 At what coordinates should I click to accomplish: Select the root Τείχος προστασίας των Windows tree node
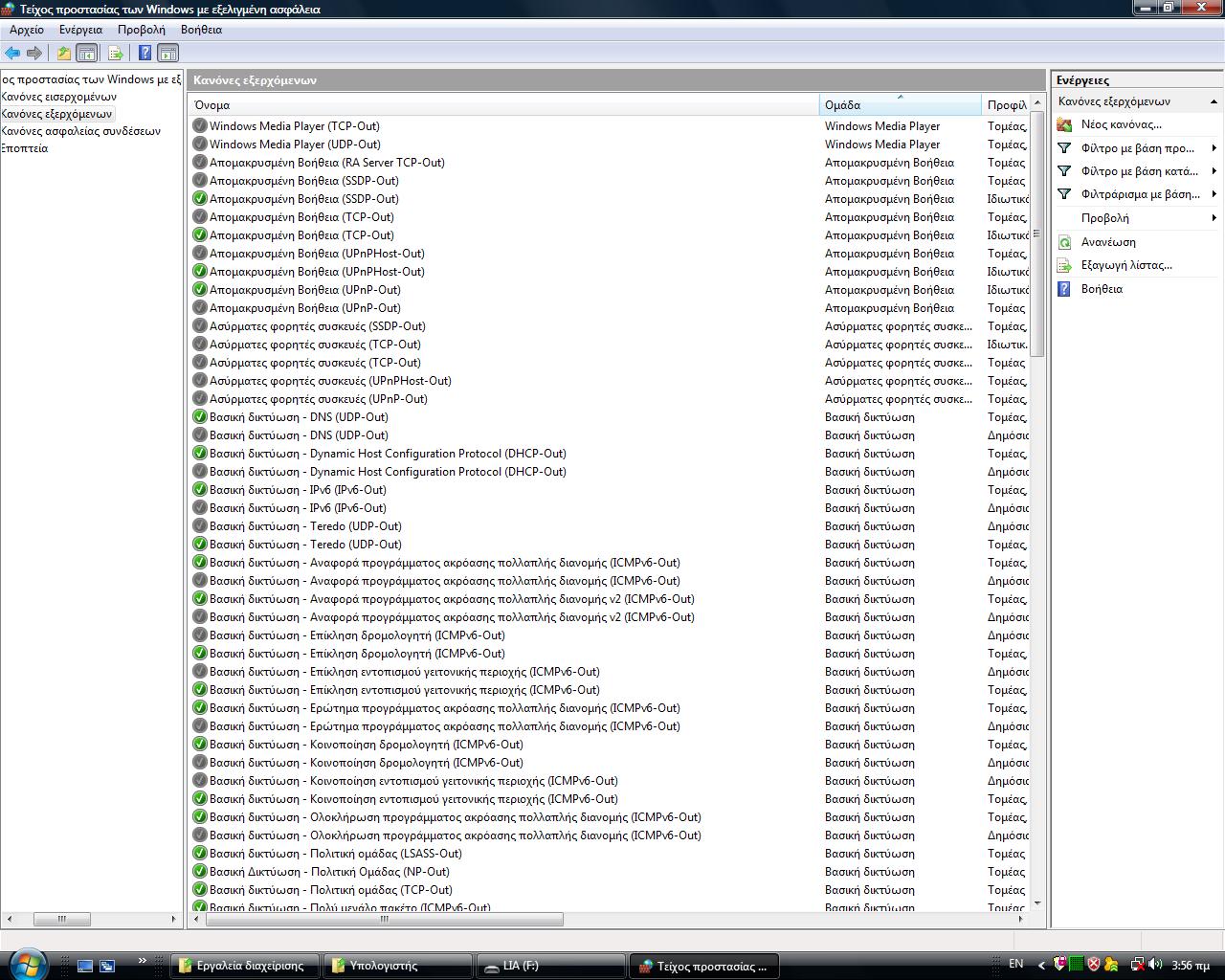(91, 79)
